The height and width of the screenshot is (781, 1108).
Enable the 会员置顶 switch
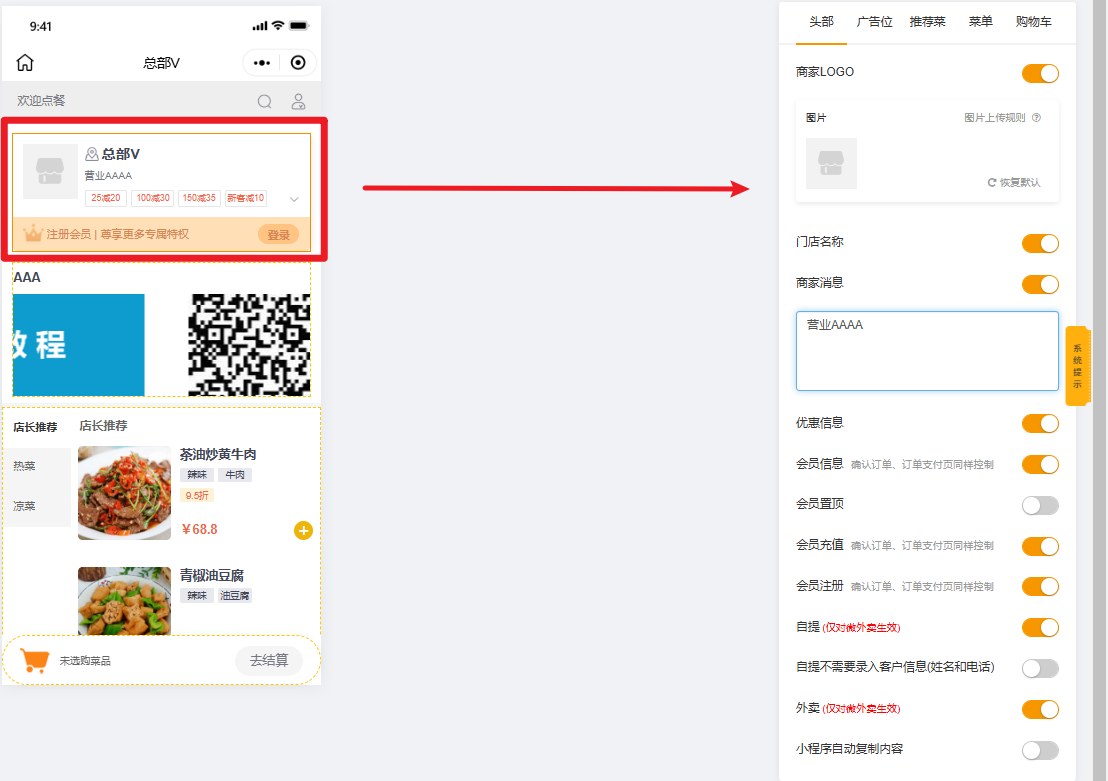1040,505
